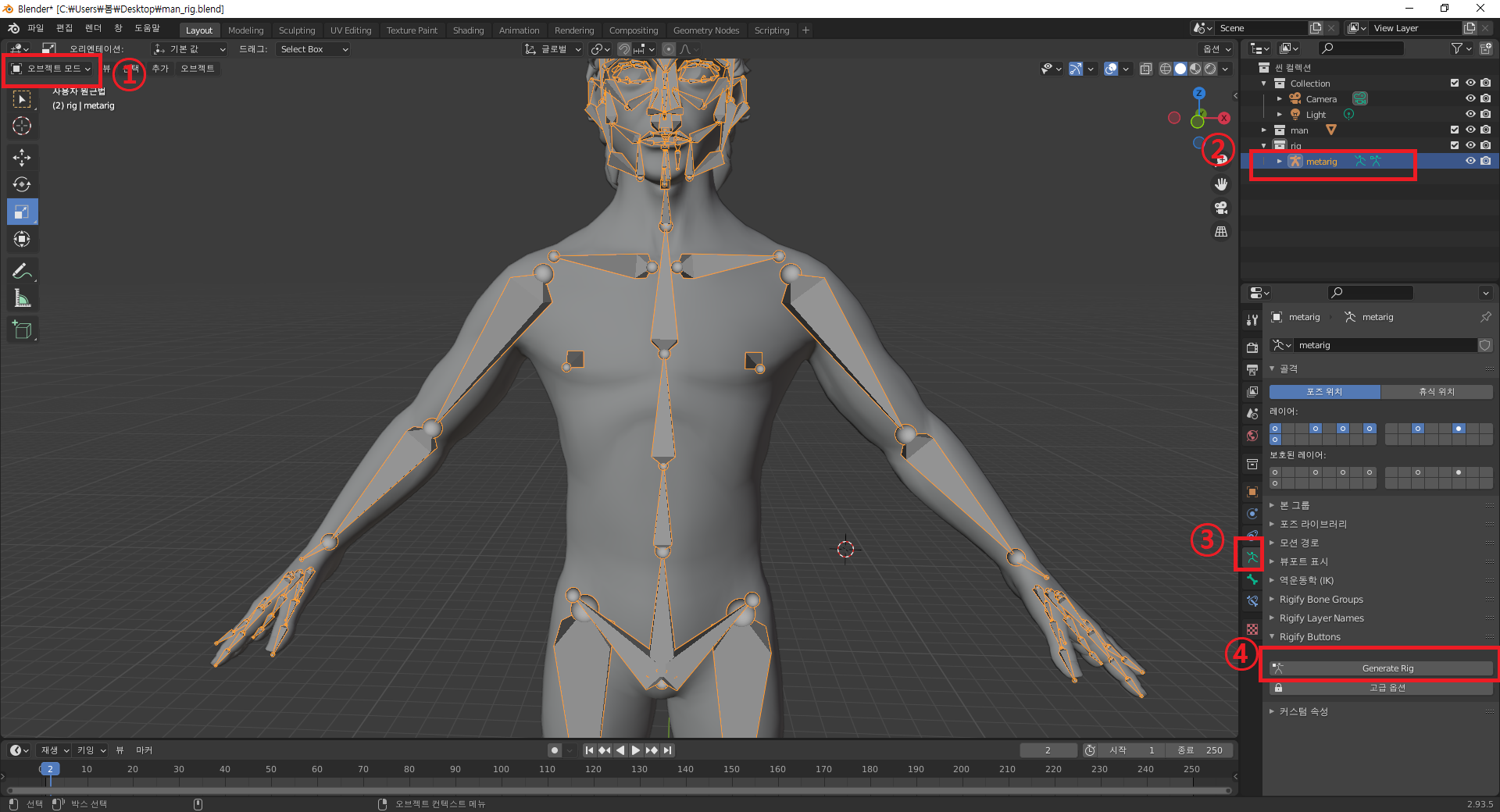Select the Cursor tool in the left toolbar
The image size is (1500, 812).
[22, 126]
